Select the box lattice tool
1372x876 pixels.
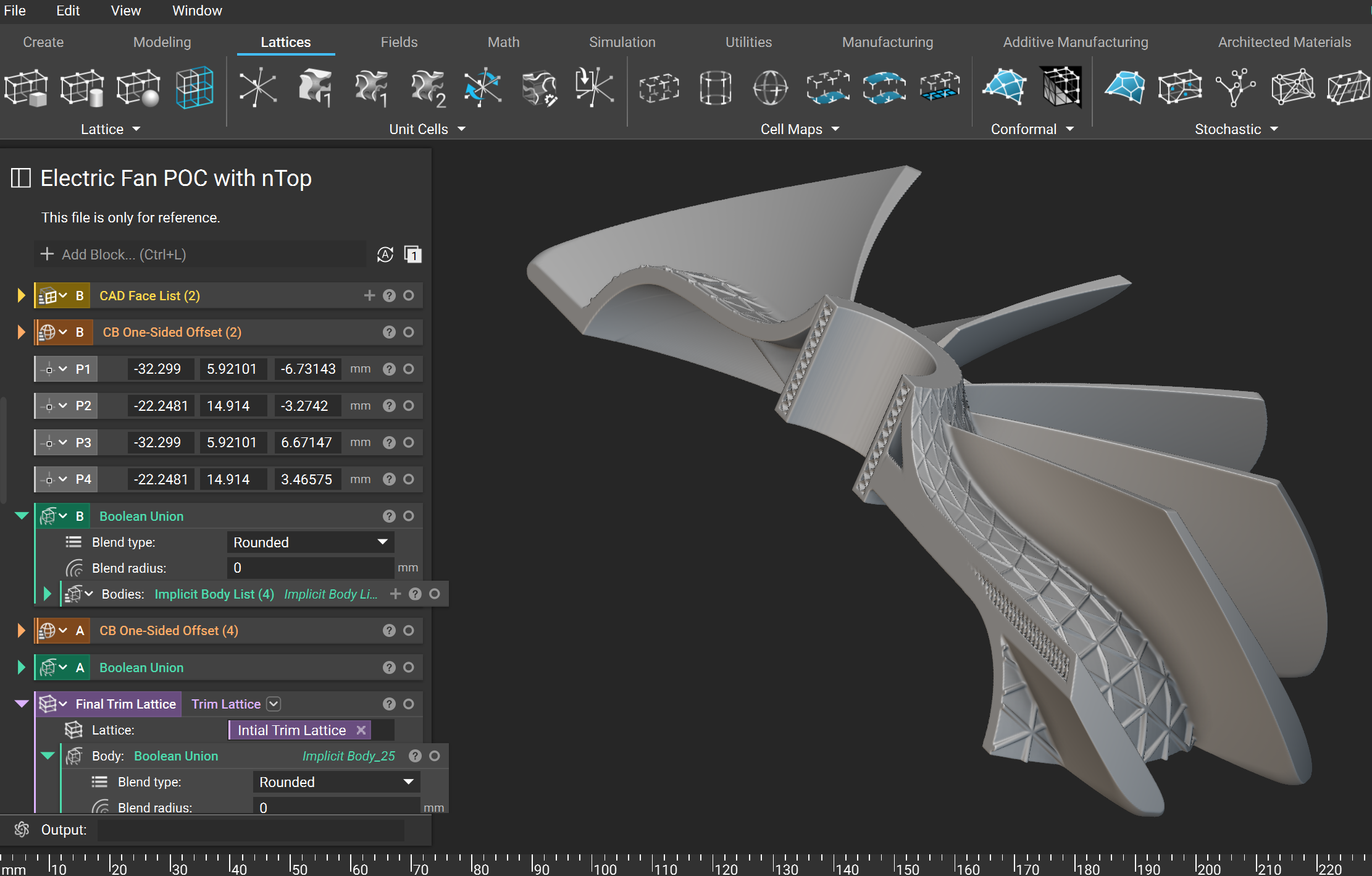tap(27, 87)
